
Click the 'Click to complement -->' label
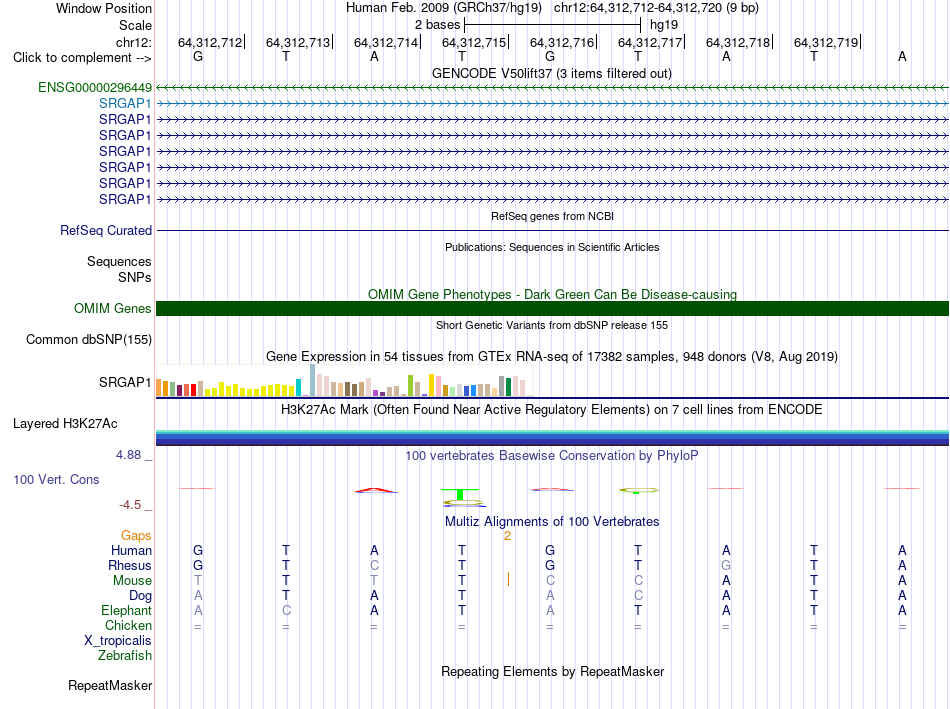[x=82, y=58]
